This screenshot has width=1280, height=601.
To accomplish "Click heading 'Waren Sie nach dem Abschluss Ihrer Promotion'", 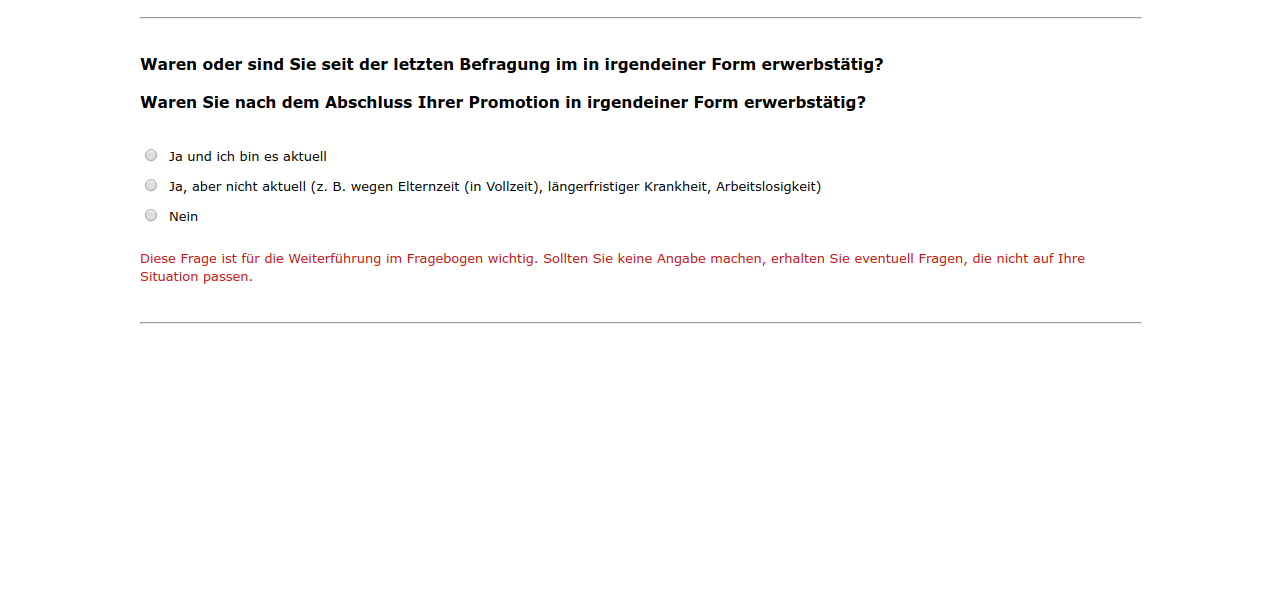I will click(503, 103).
